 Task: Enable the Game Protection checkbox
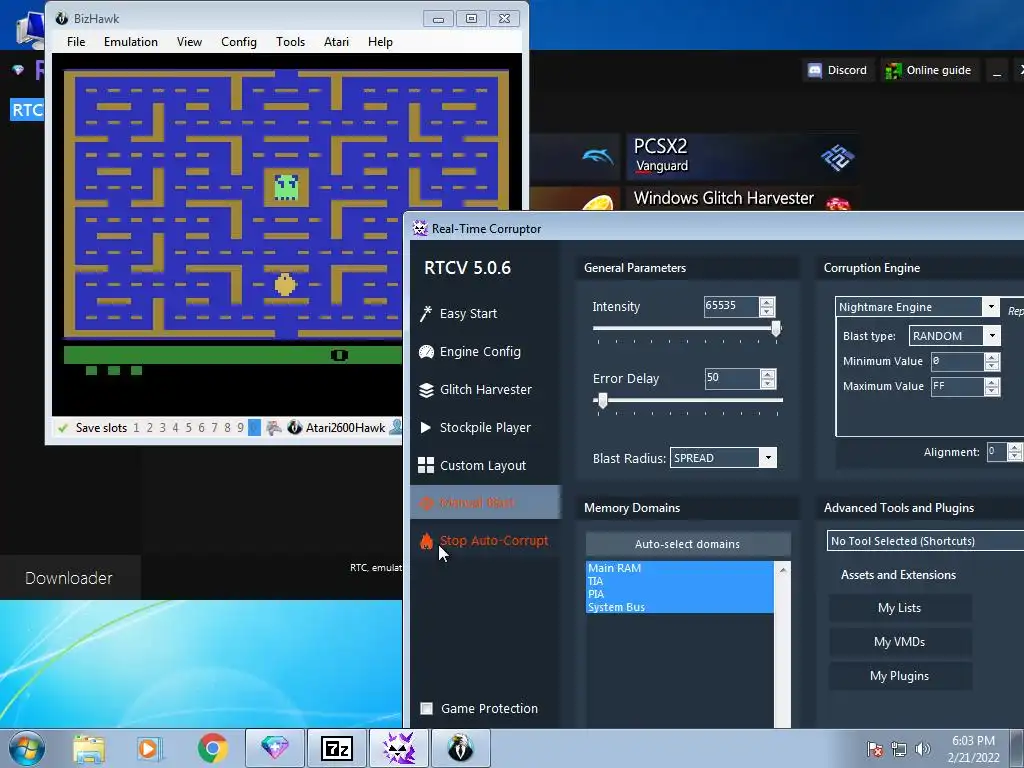click(426, 709)
